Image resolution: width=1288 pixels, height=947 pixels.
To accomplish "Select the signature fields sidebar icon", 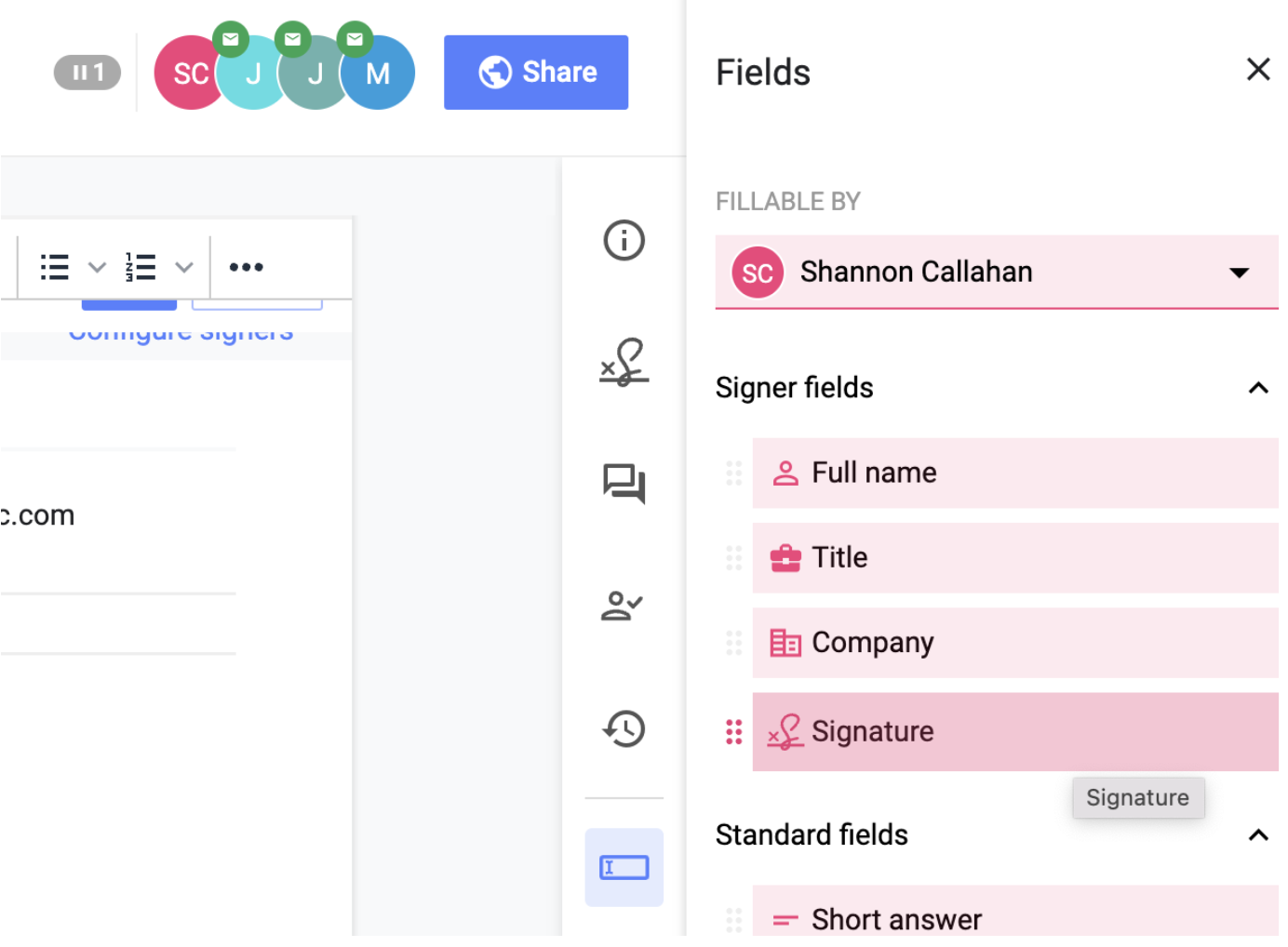I will click(624, 363).
